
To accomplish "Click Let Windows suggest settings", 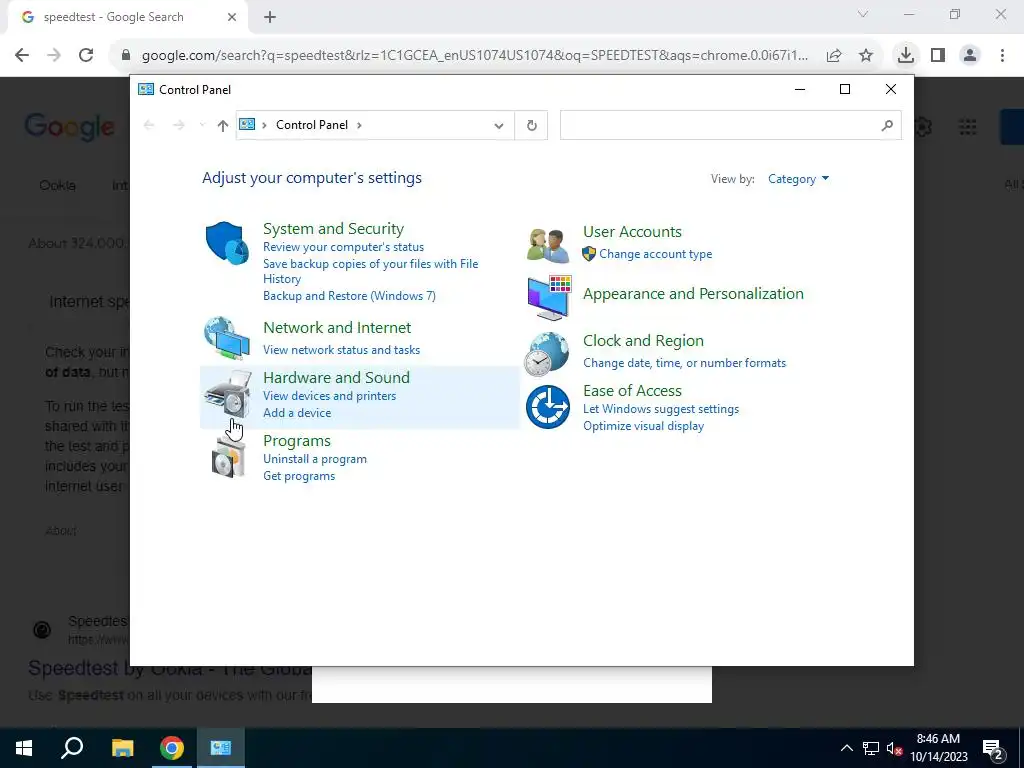I will [660, 409].
